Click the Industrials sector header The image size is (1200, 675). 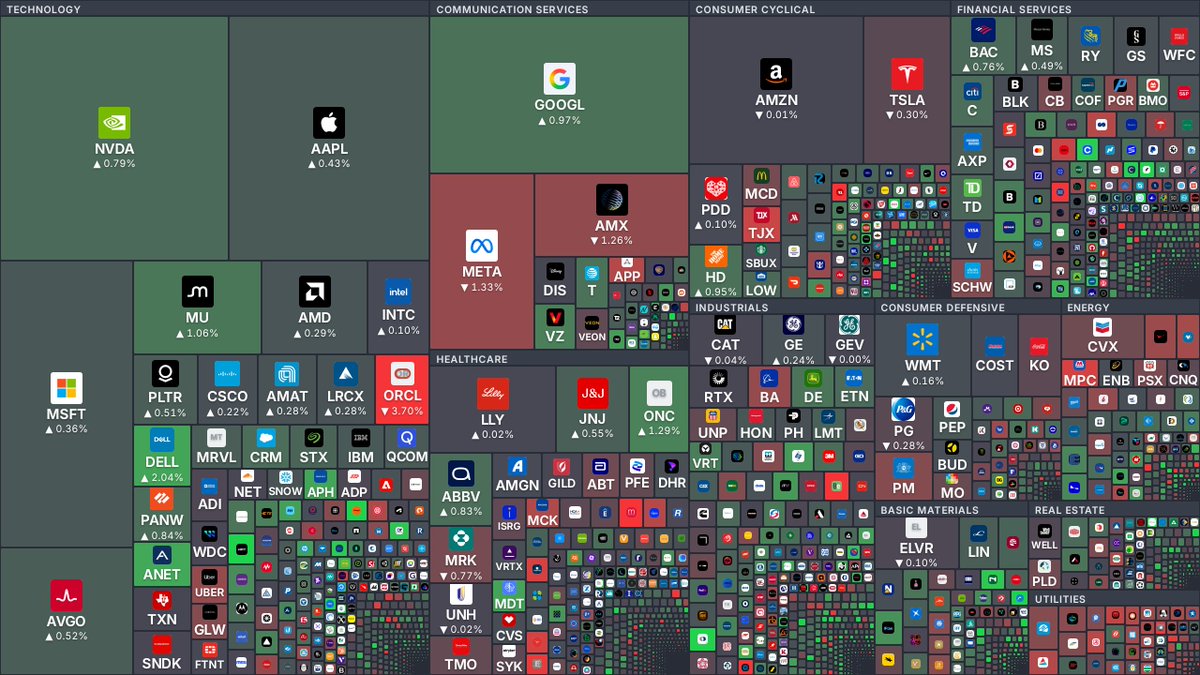(x=732, y=307)
